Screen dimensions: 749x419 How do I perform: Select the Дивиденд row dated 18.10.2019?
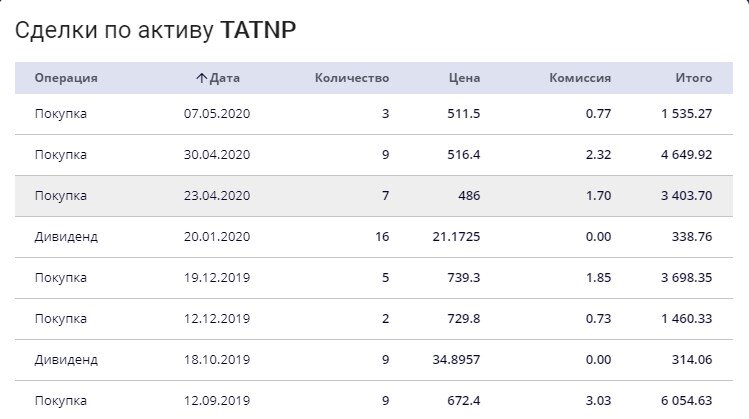point(374,360)
